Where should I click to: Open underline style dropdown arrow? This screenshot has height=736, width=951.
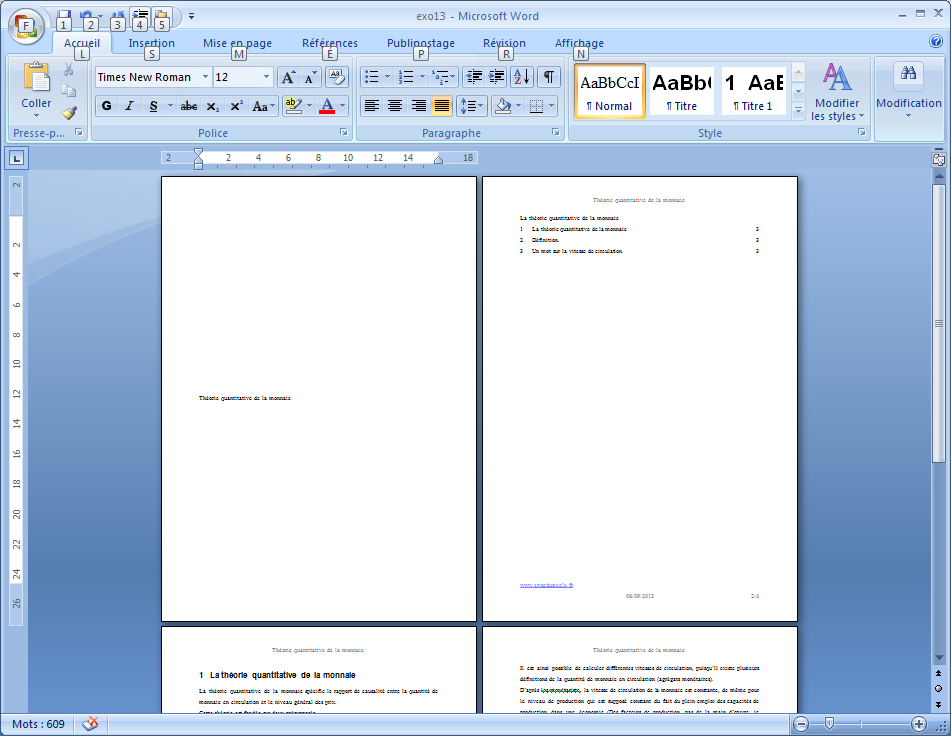coord(170,106)
